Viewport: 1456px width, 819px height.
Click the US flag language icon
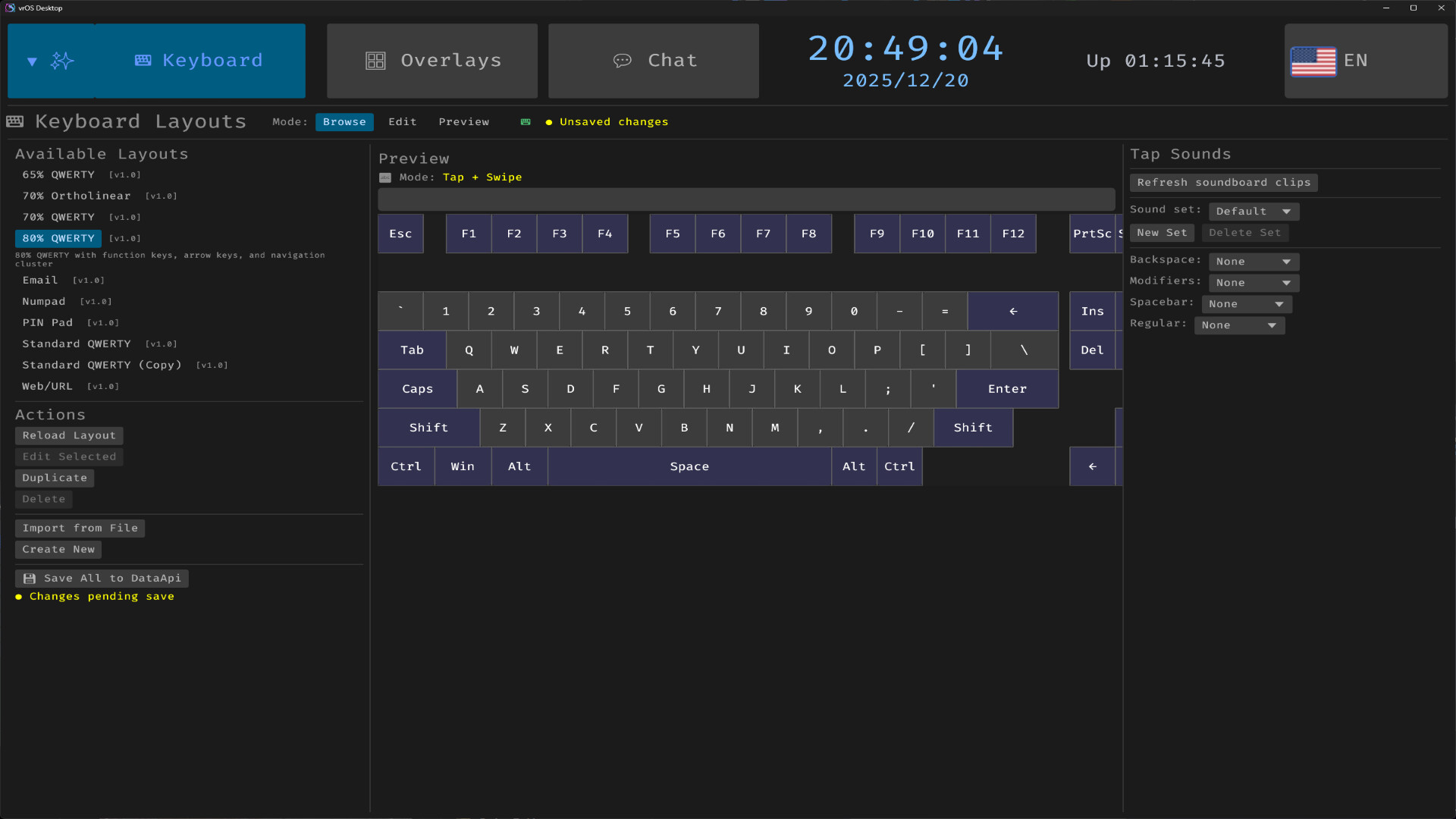[1314, 61]
